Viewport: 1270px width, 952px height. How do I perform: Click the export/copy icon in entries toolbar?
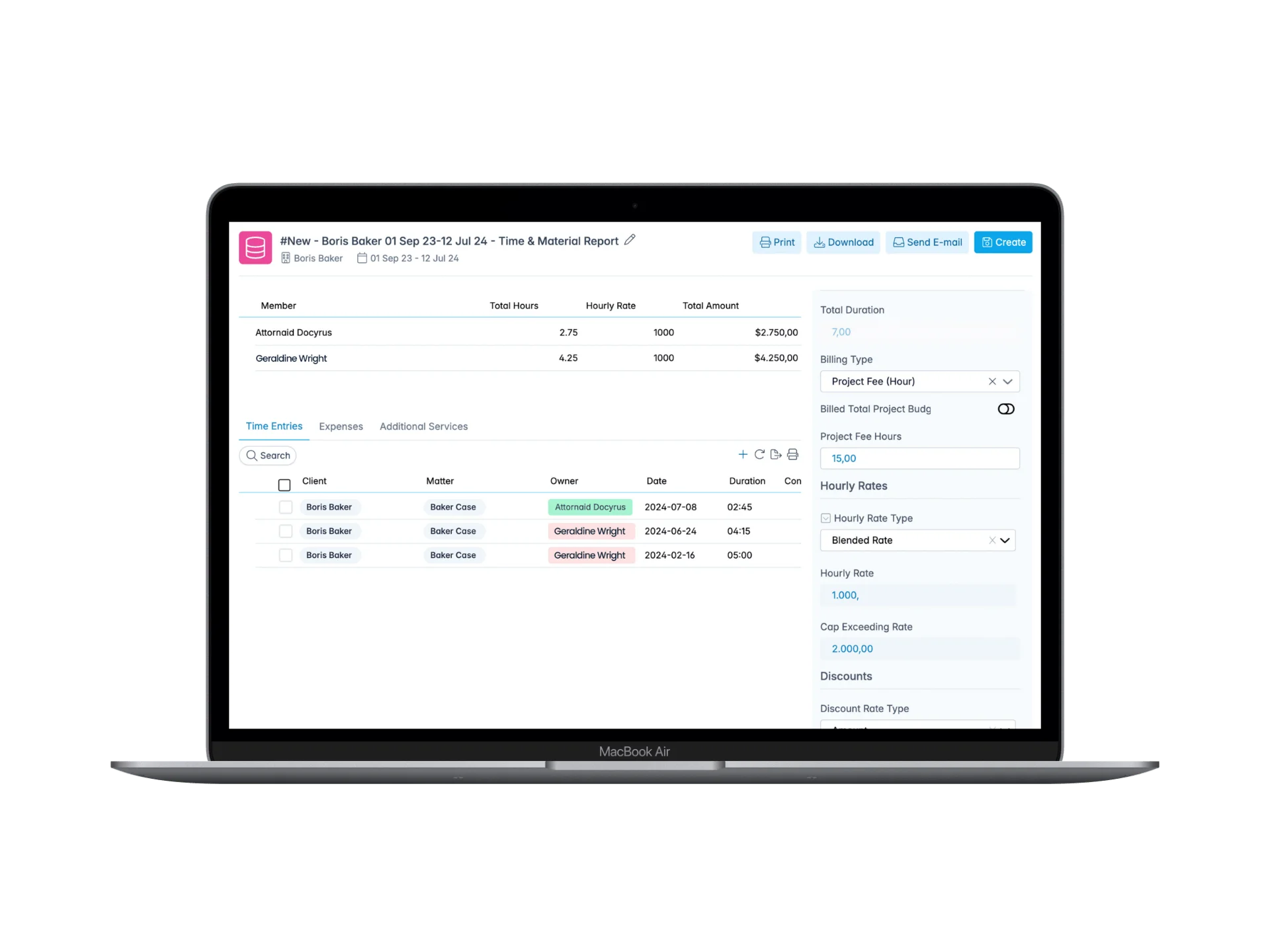tap(775, 455)
